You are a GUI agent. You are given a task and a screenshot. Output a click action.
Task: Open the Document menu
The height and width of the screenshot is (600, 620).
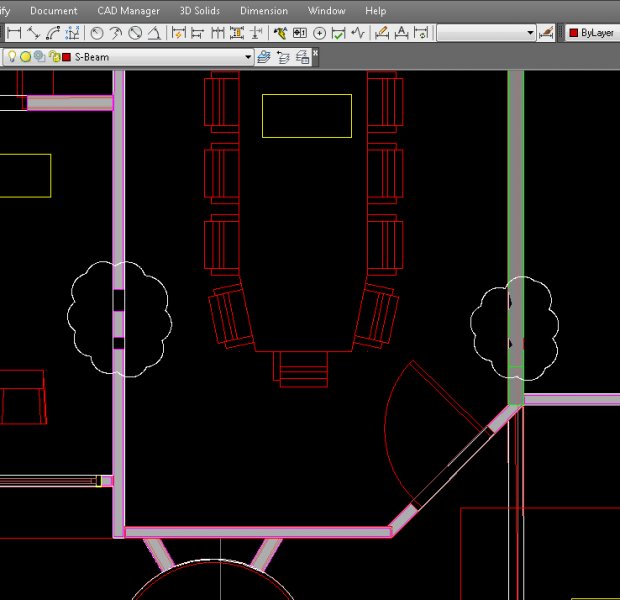[54, 11]
